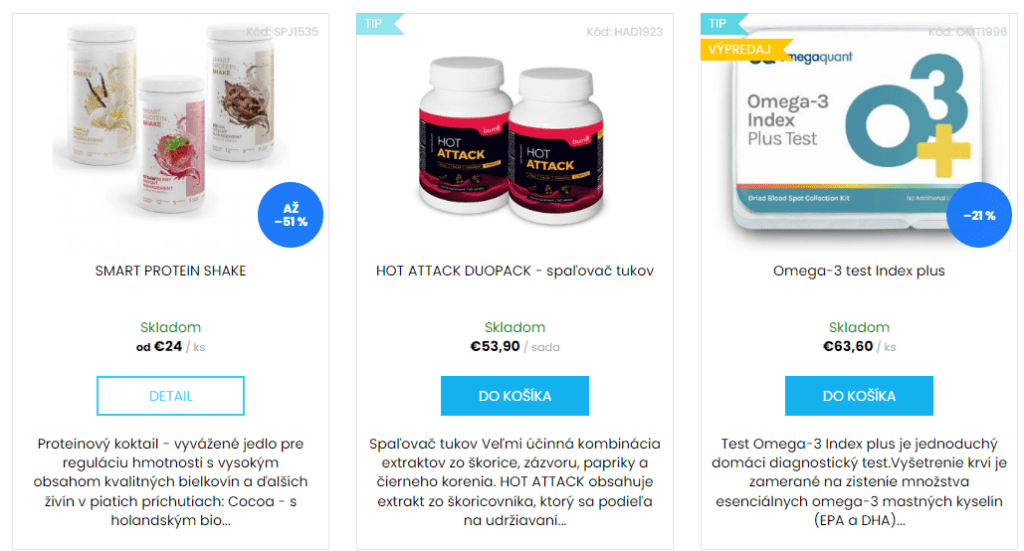Click the product code HAD1923 label
Image resolution: width=1024 pixels, height=551 pixels.
624,31
